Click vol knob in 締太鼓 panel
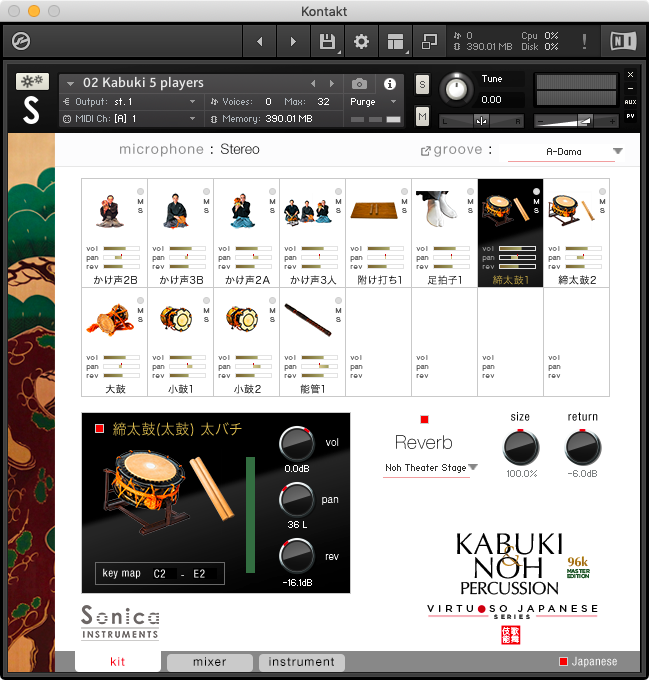The height and width of the screenshot is (680, 649). [x=297, y=444]
